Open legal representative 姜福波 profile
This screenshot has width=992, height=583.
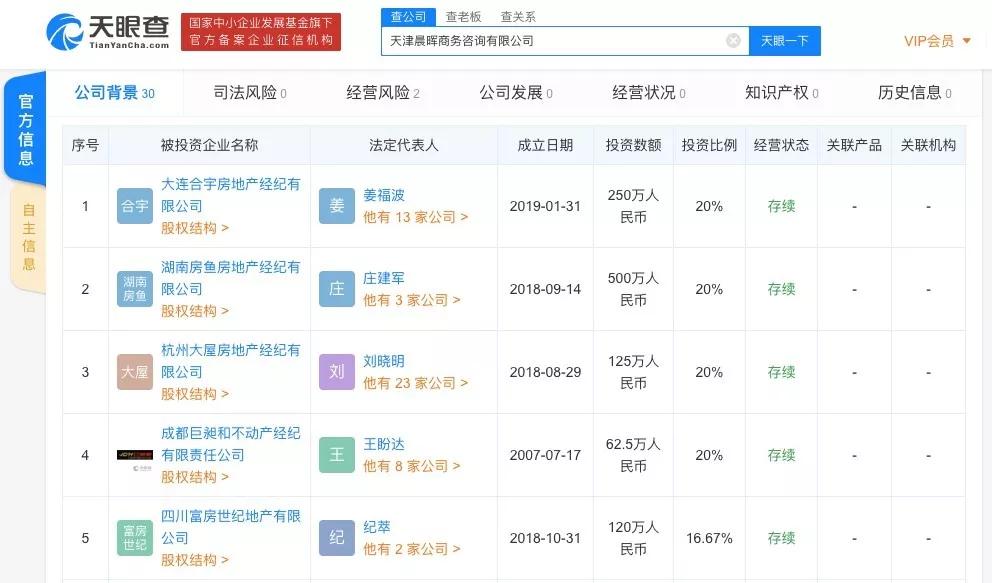point(383,195)
